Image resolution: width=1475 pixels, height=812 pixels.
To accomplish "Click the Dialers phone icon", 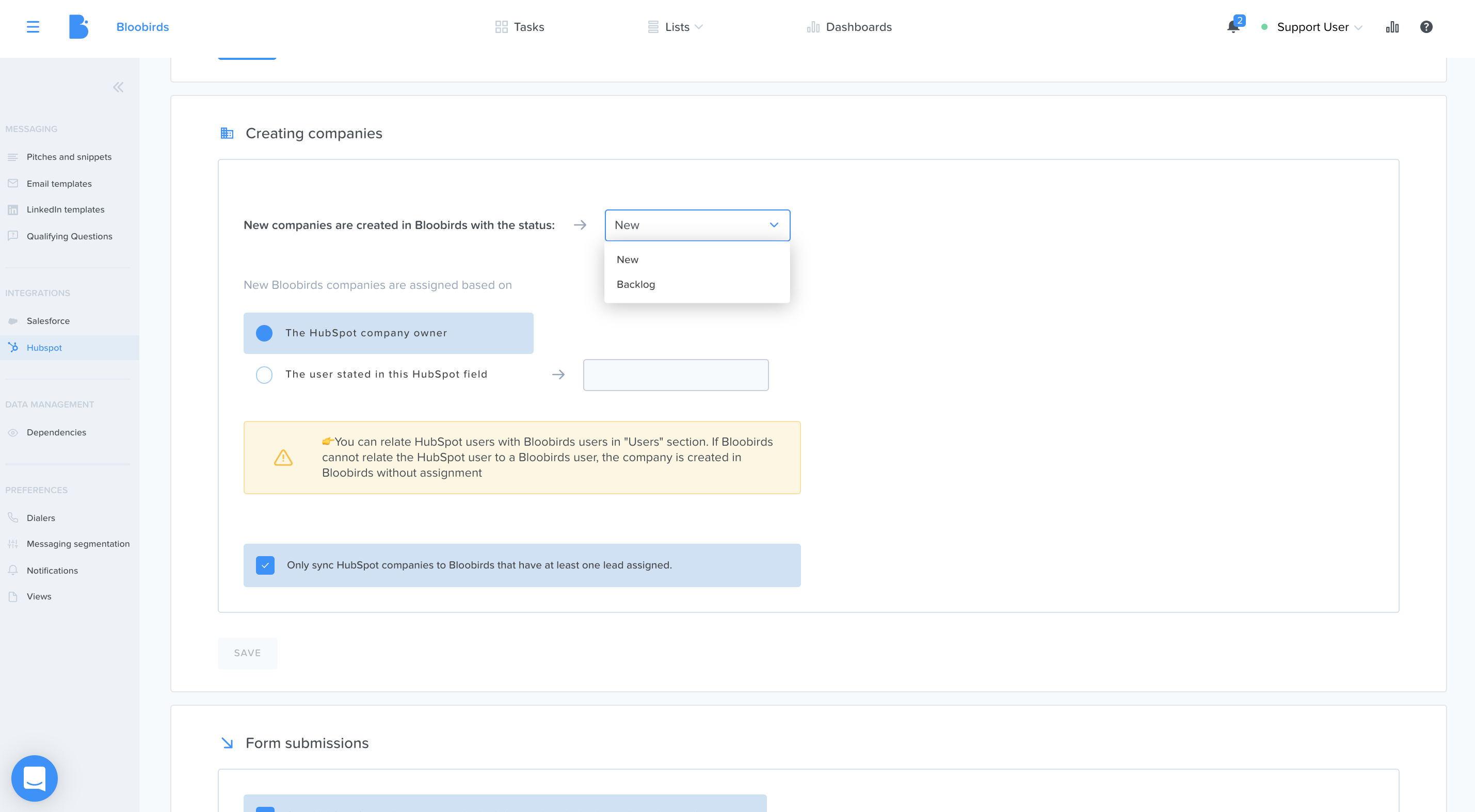I will (x=12, y=517).
